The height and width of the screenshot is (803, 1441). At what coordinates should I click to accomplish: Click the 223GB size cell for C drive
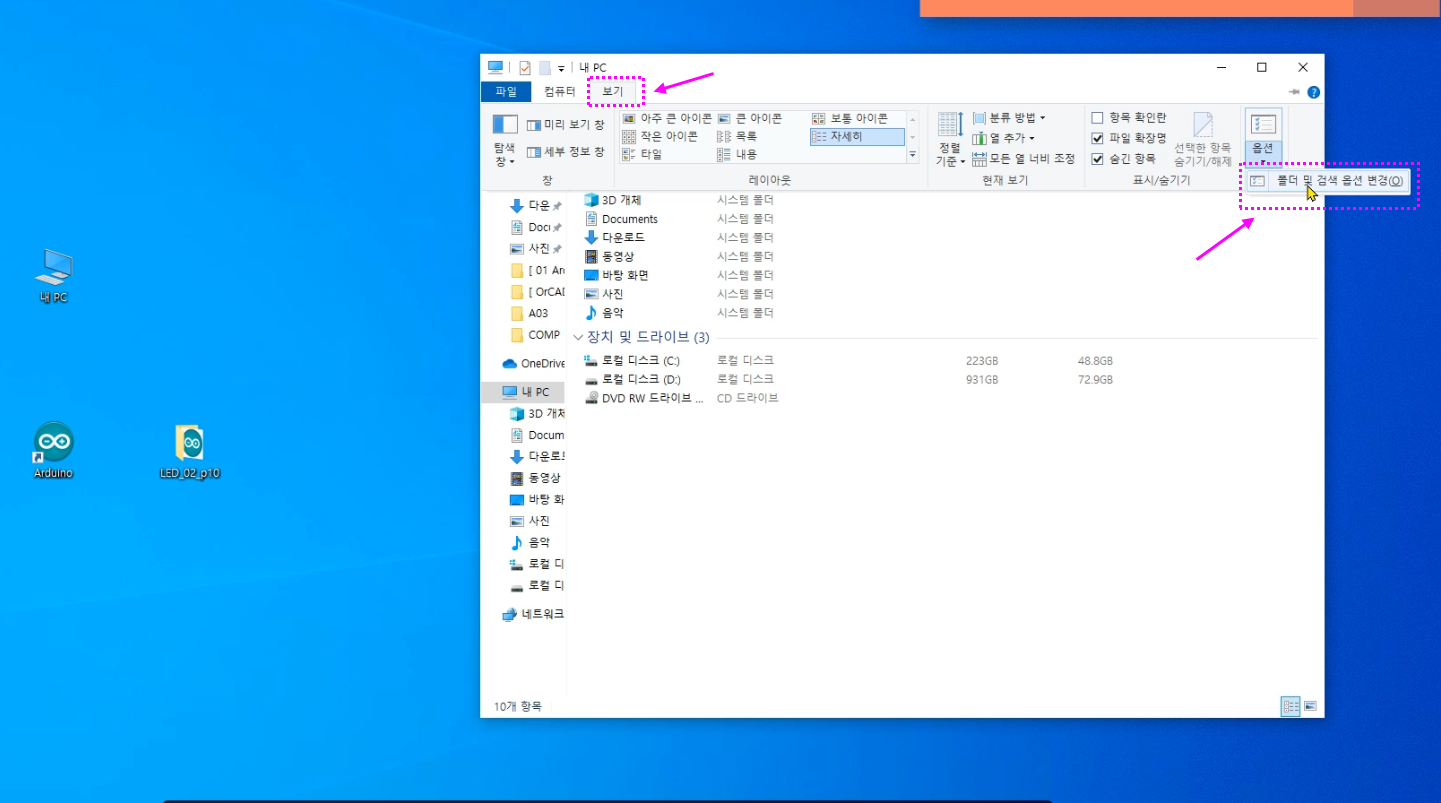coord(982,361)
